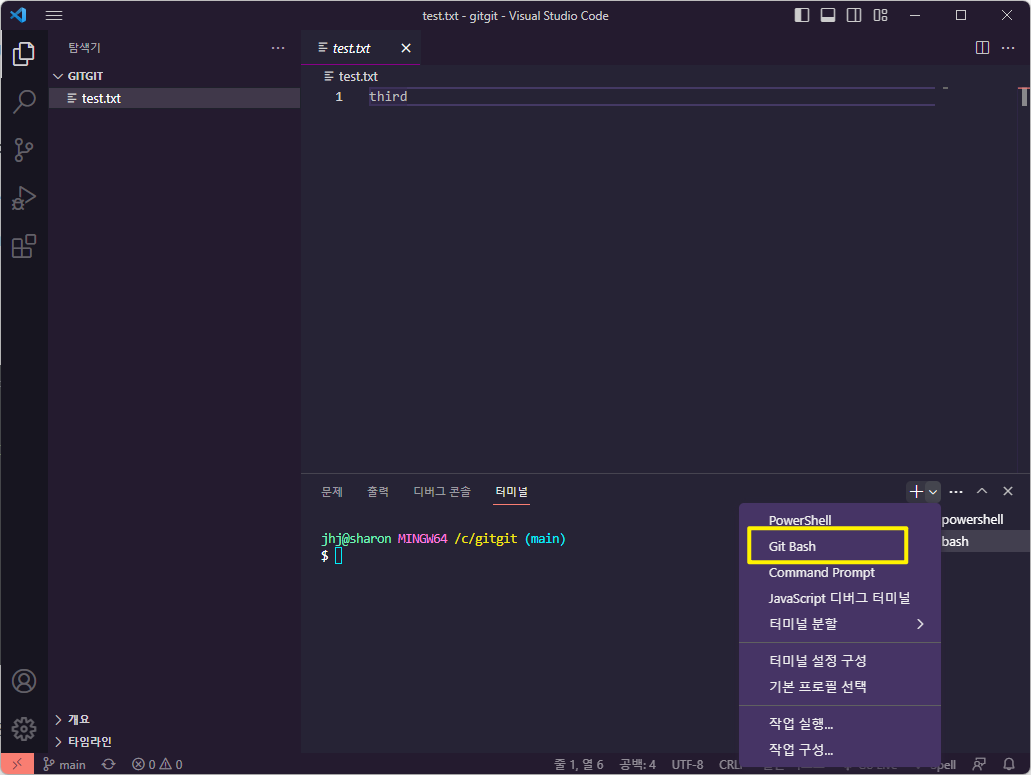Expand the 타임라인 timeline section
The height and width of the screenshot is (775, 1031).
[89, 741]
